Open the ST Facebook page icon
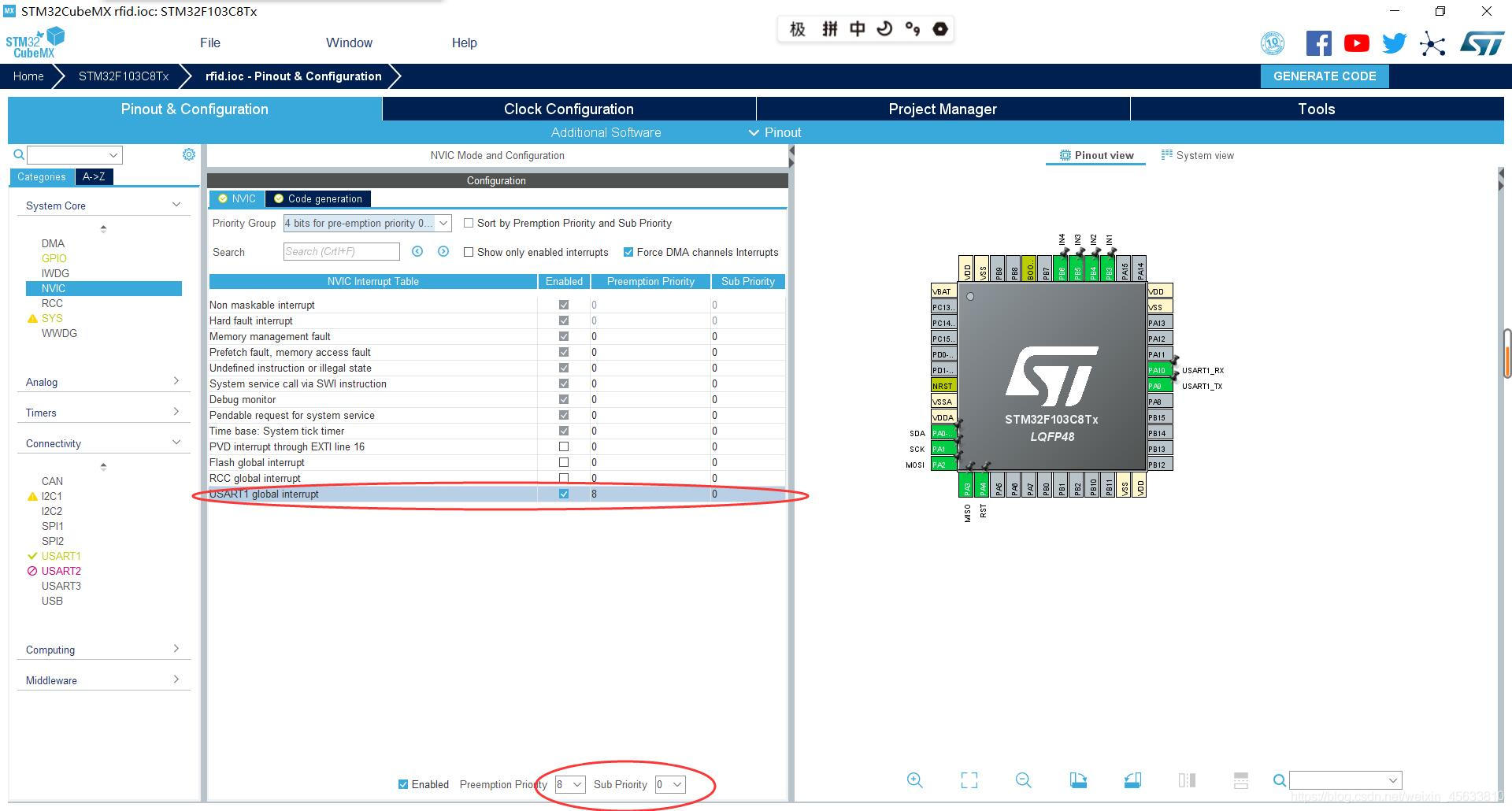1512x811 pixels. pos(1318,43)
